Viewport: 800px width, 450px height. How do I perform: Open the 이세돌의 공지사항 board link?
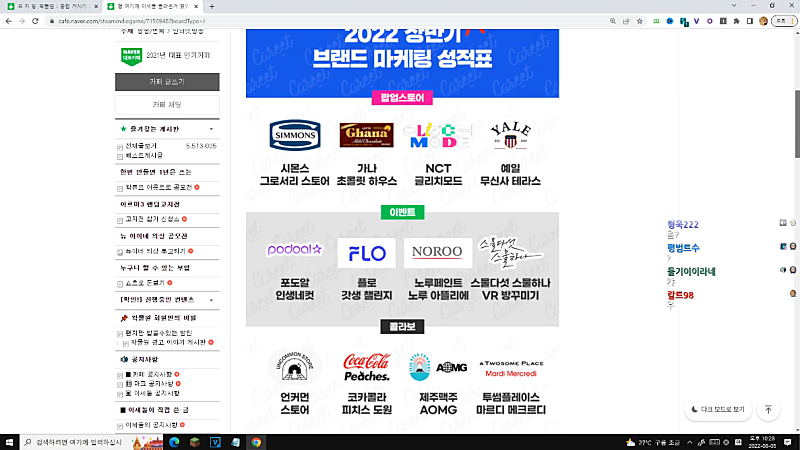152,425
